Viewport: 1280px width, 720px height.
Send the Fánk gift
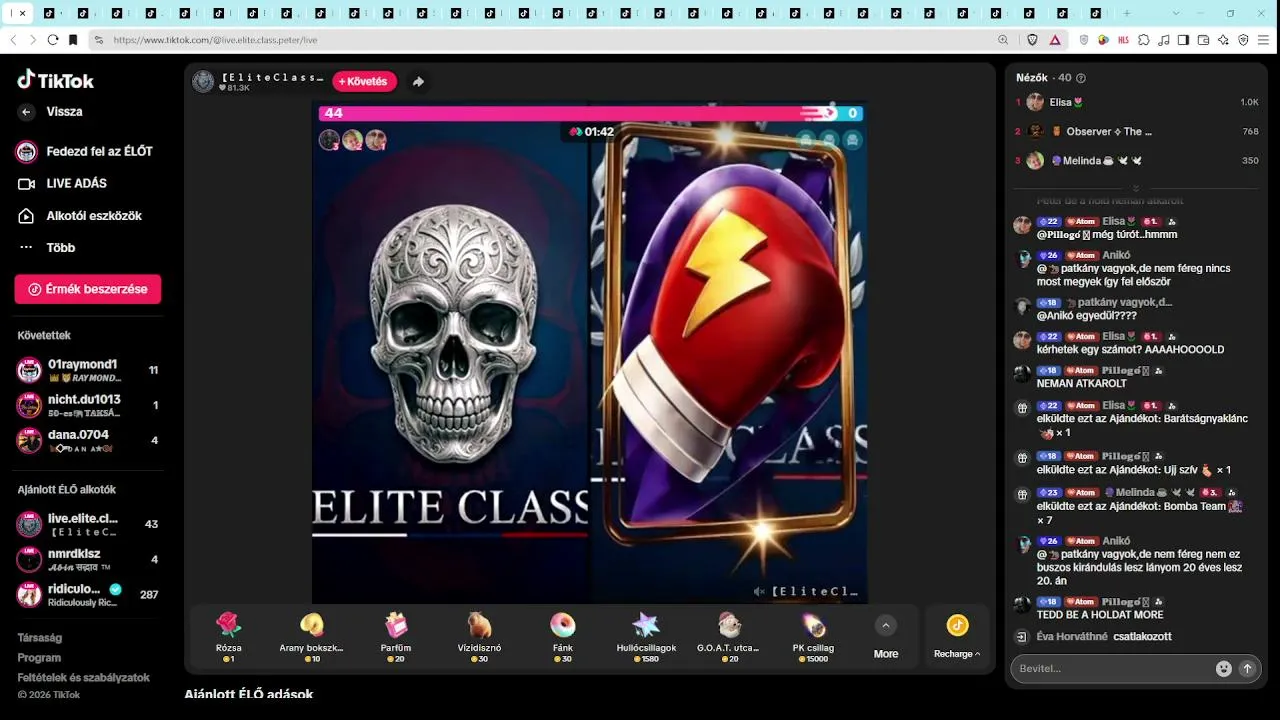click(563, 636)
